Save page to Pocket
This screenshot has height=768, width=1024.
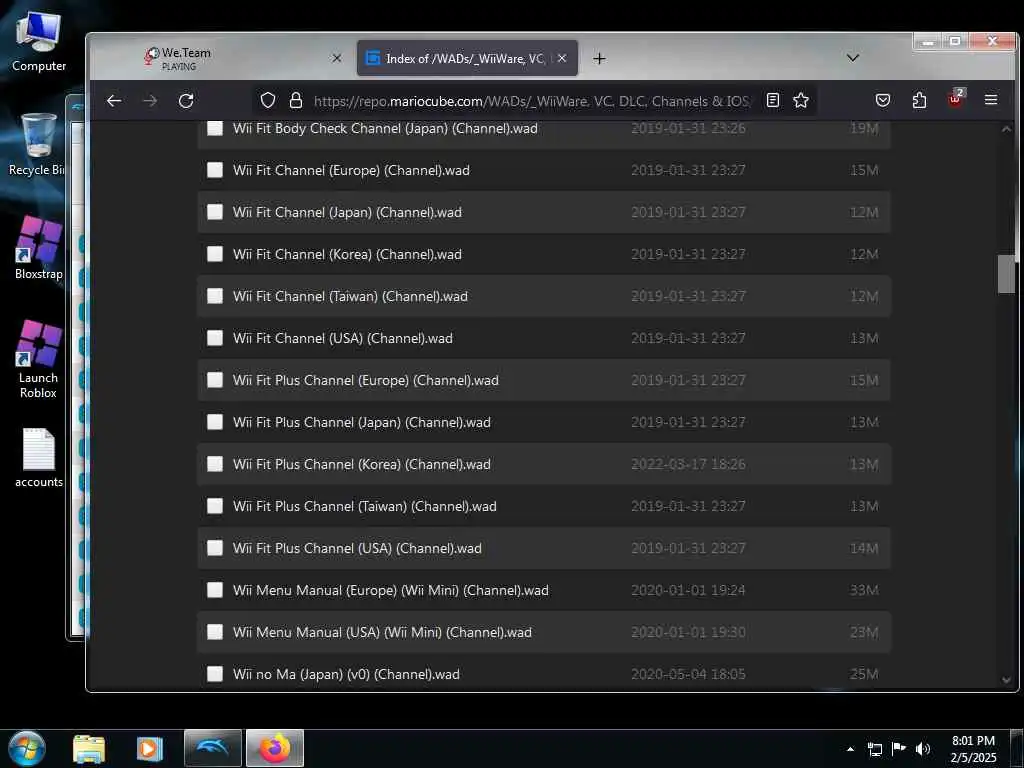[883, 100]
